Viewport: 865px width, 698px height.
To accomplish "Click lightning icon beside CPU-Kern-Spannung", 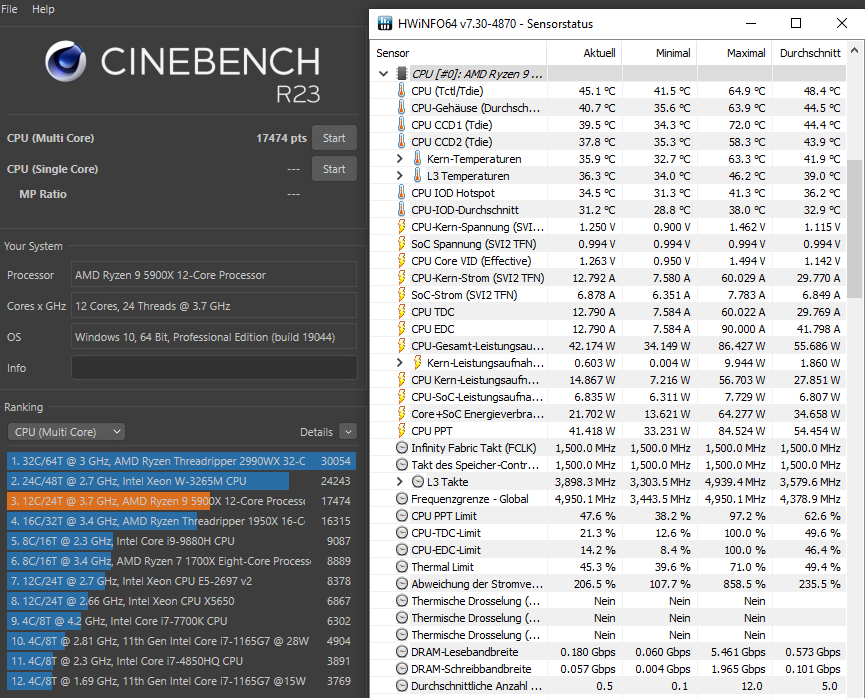I will (x=402, y=227).
